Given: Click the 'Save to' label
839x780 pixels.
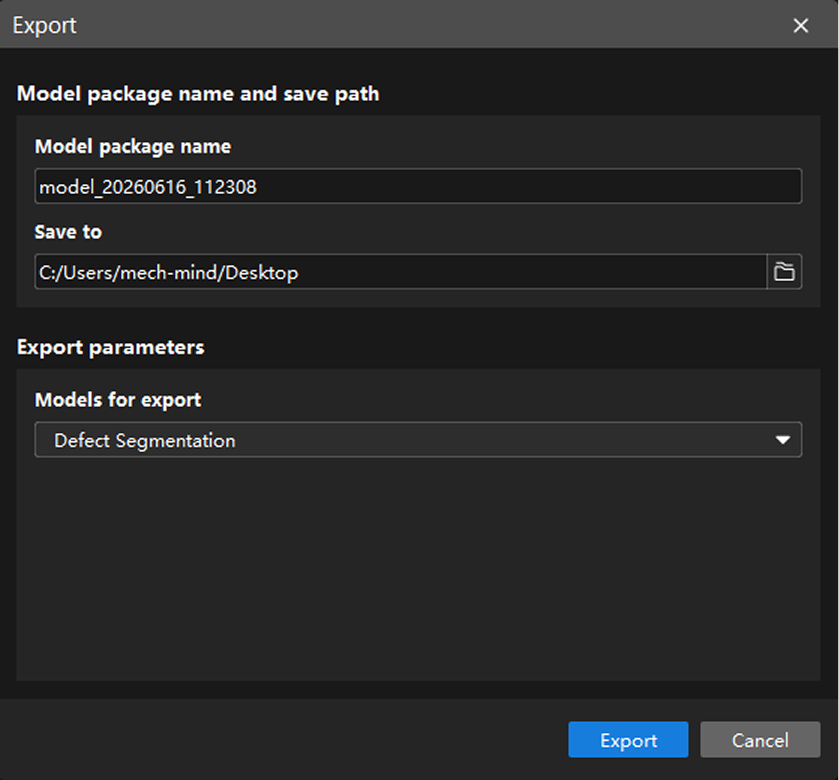Looking at the screenshot, I should (68, 232).
